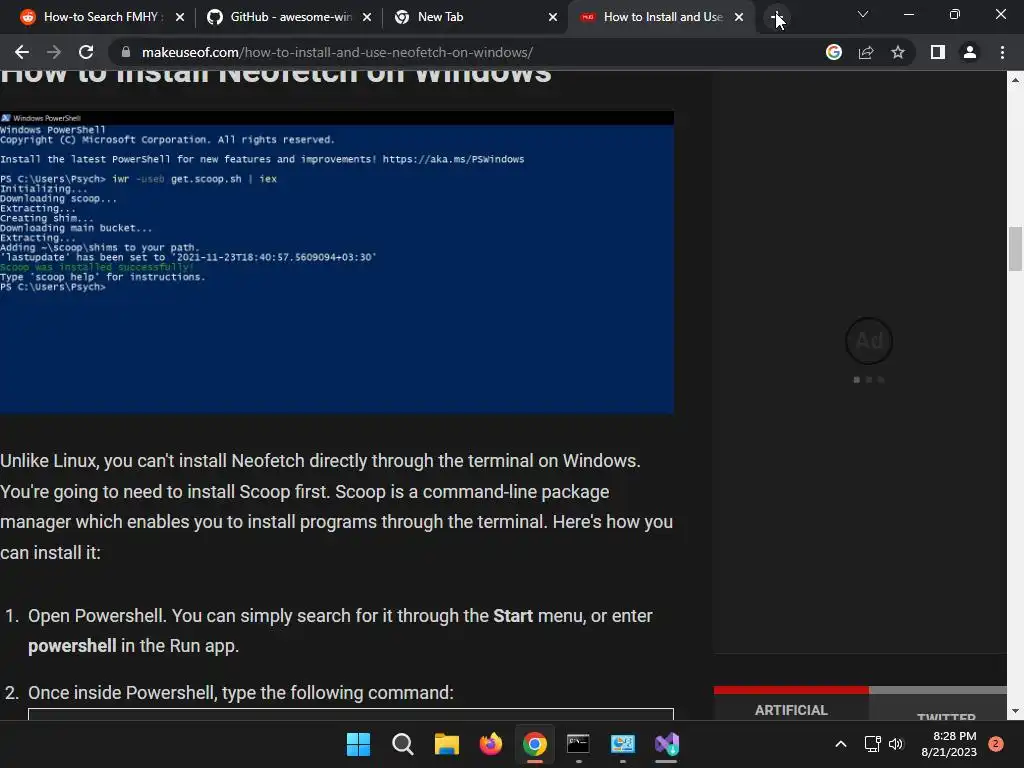This screenshot has width=1024, height=768.
Task: Bookmark this page with star icon
Action: coord(898,52)
